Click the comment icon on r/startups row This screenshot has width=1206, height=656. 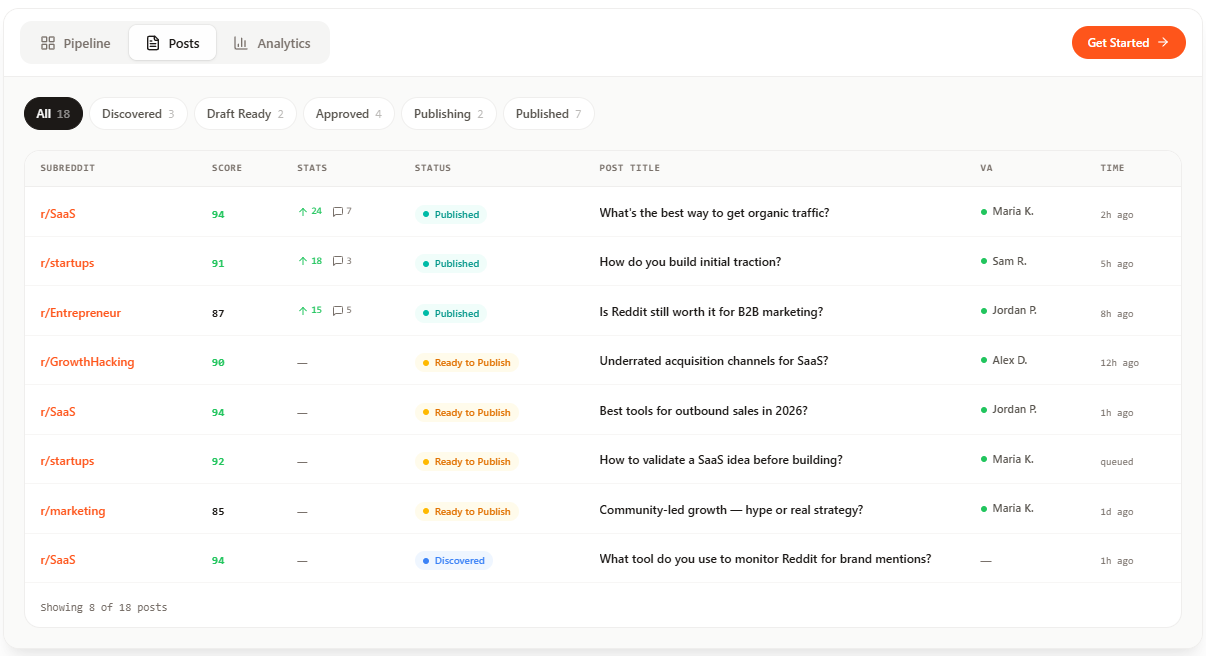tap(338, 261)
